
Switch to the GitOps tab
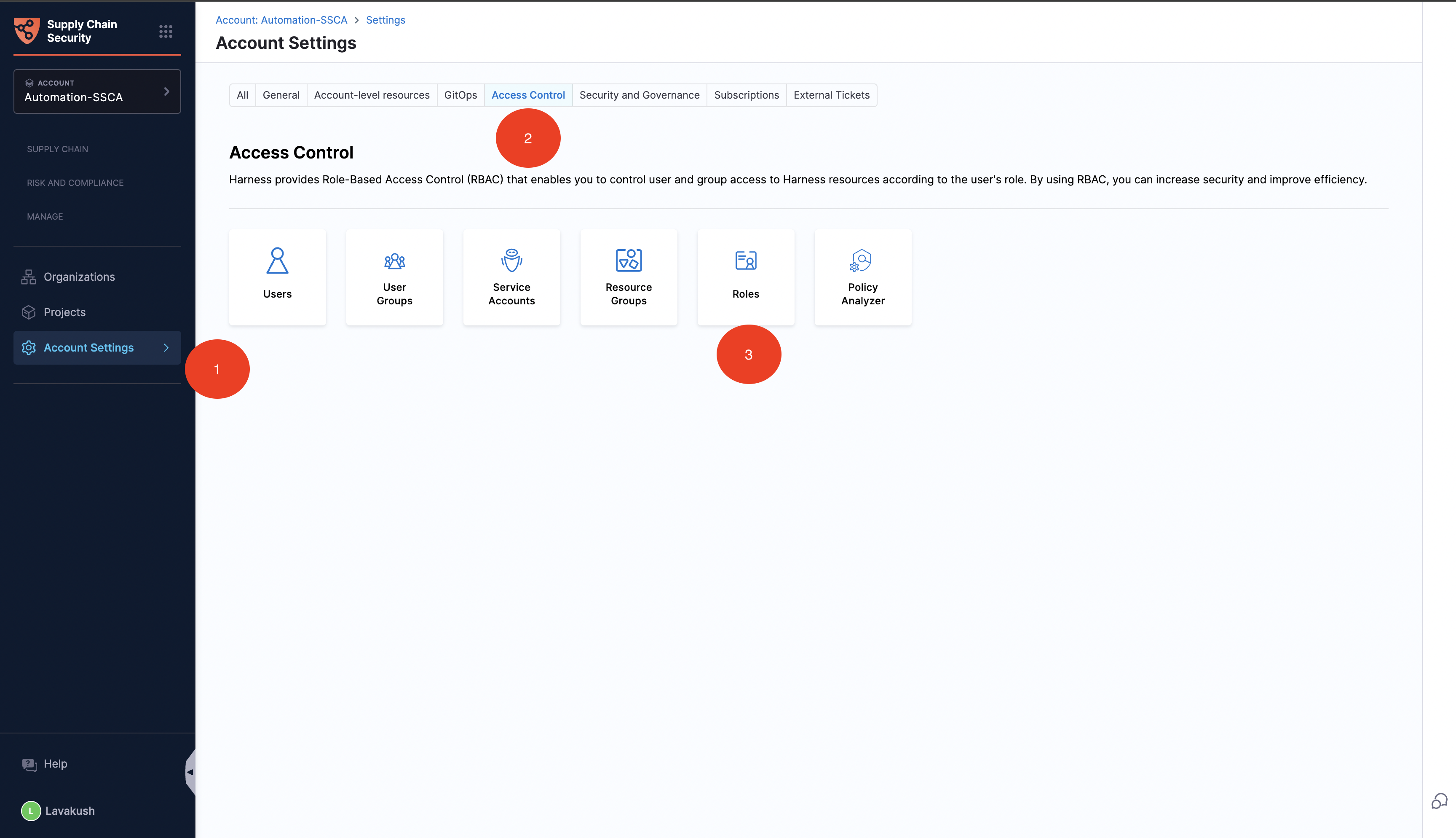460,95
